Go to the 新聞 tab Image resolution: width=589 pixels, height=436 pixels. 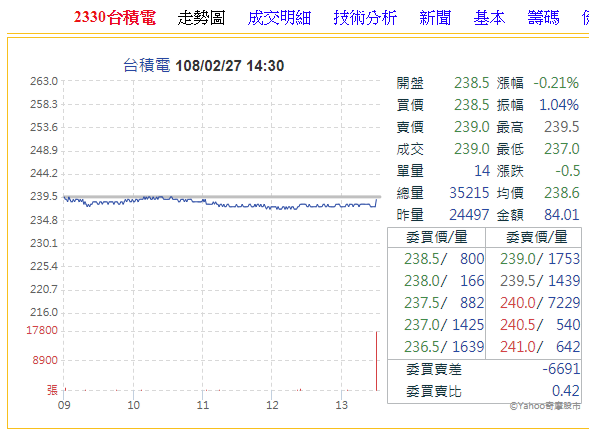click(x=435, y=18)
